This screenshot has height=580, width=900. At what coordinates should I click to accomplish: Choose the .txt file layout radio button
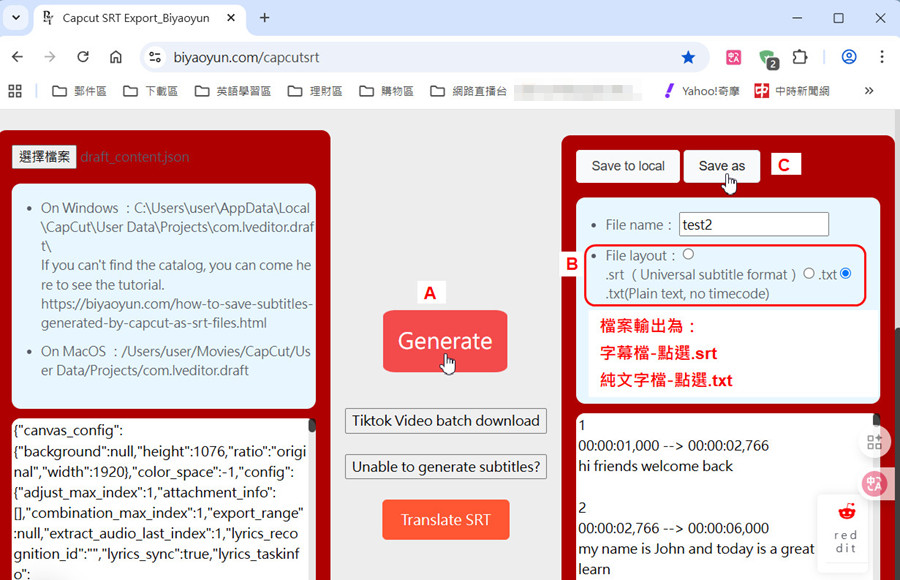809,274
